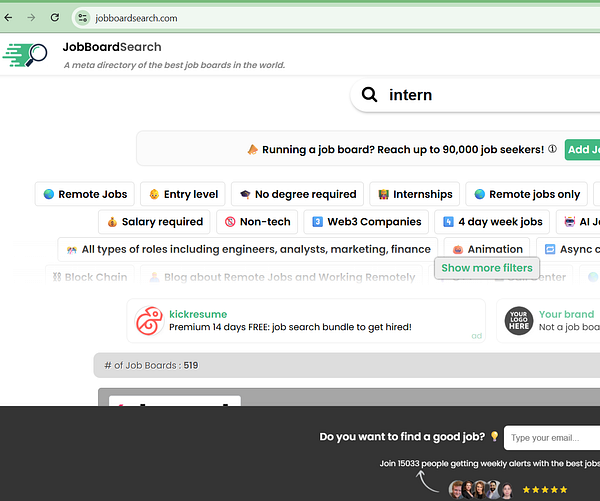Go back using the browser back arrow
This screenshot has height=501, width=600.
(8, 18)
